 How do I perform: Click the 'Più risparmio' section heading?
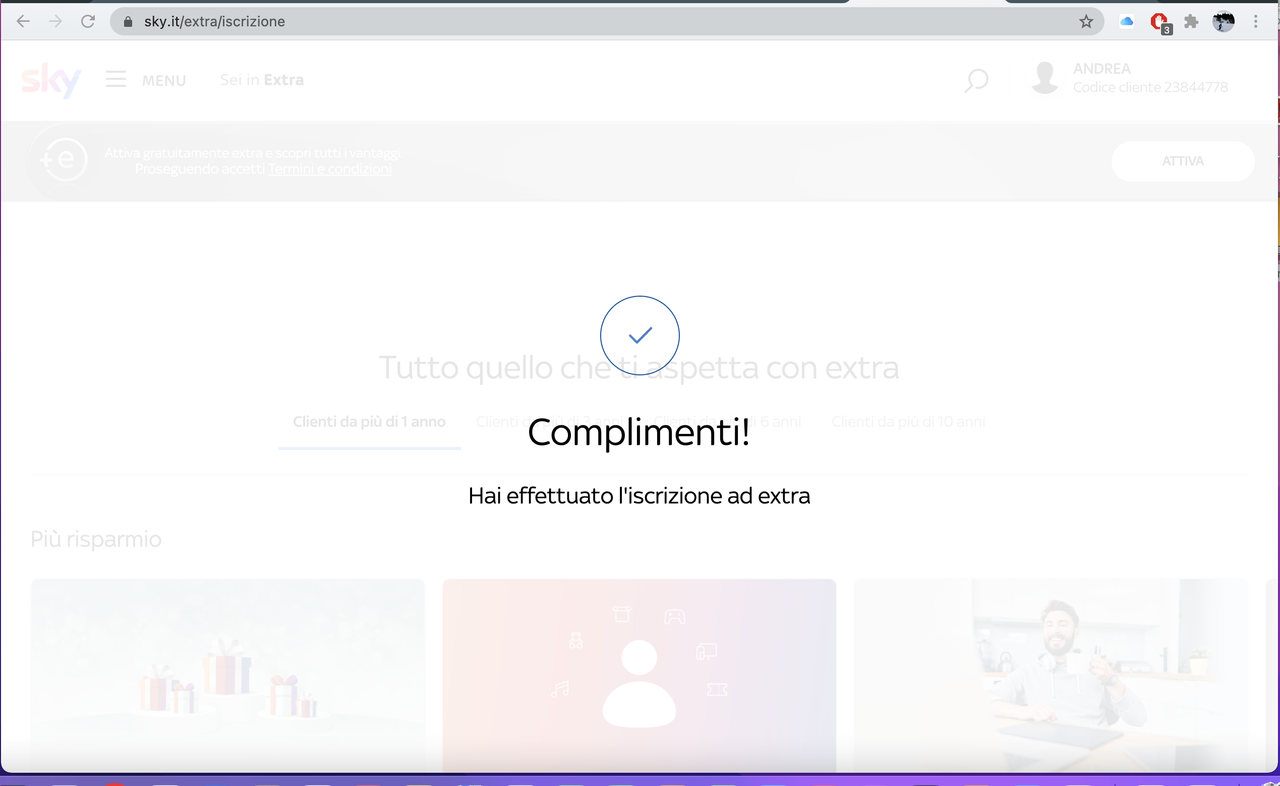click(x=96, y=540)
